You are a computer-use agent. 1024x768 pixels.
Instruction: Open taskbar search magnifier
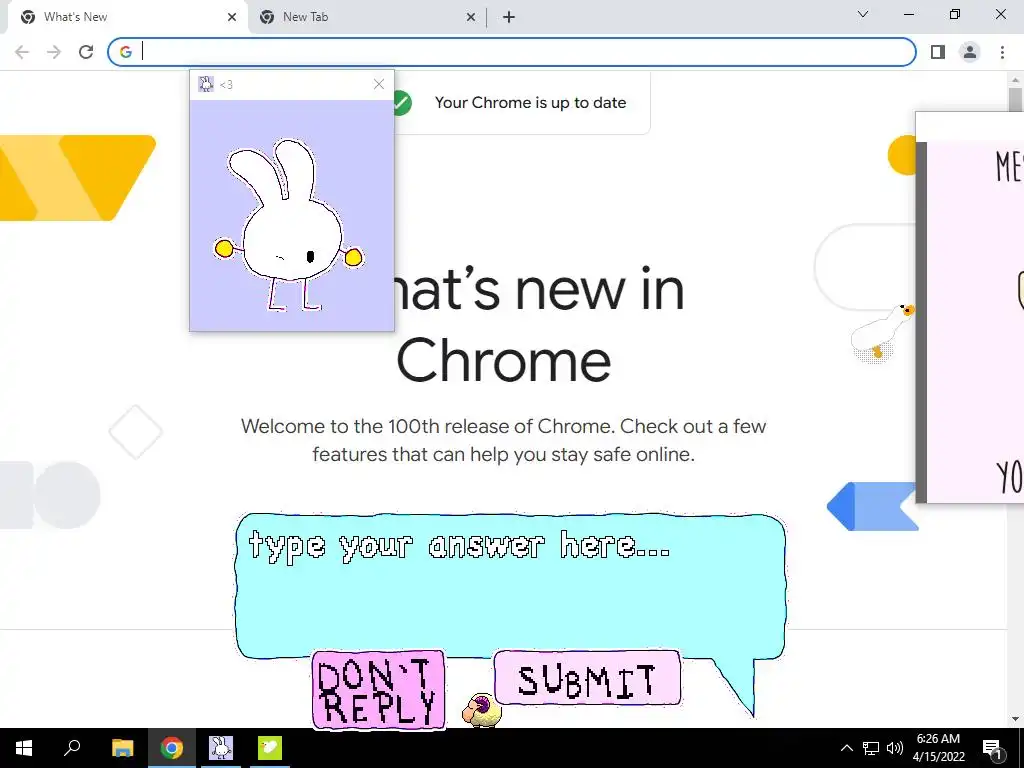pyautogui.click(x=72, y=748)
